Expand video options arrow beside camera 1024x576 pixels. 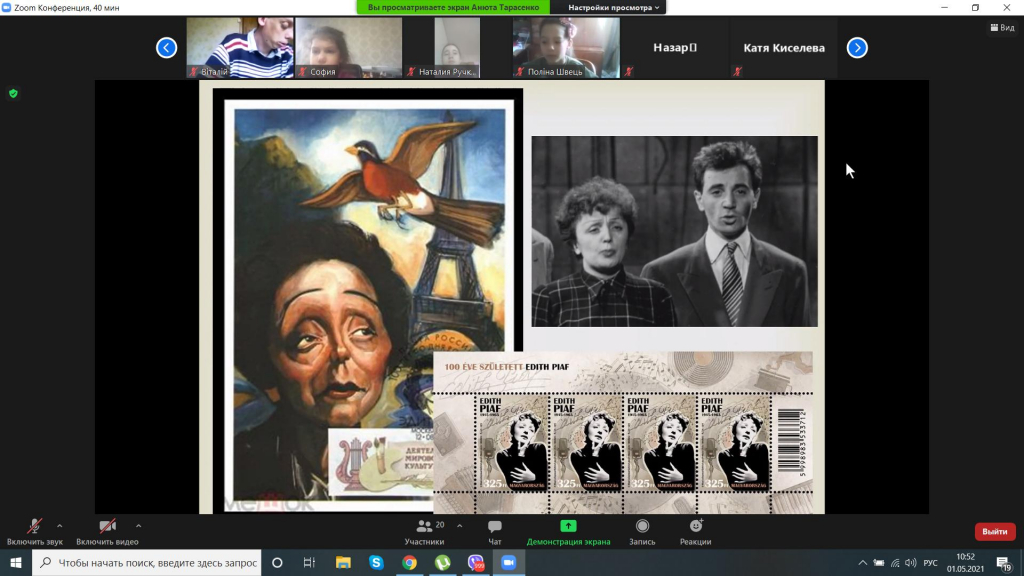(138, 526)
